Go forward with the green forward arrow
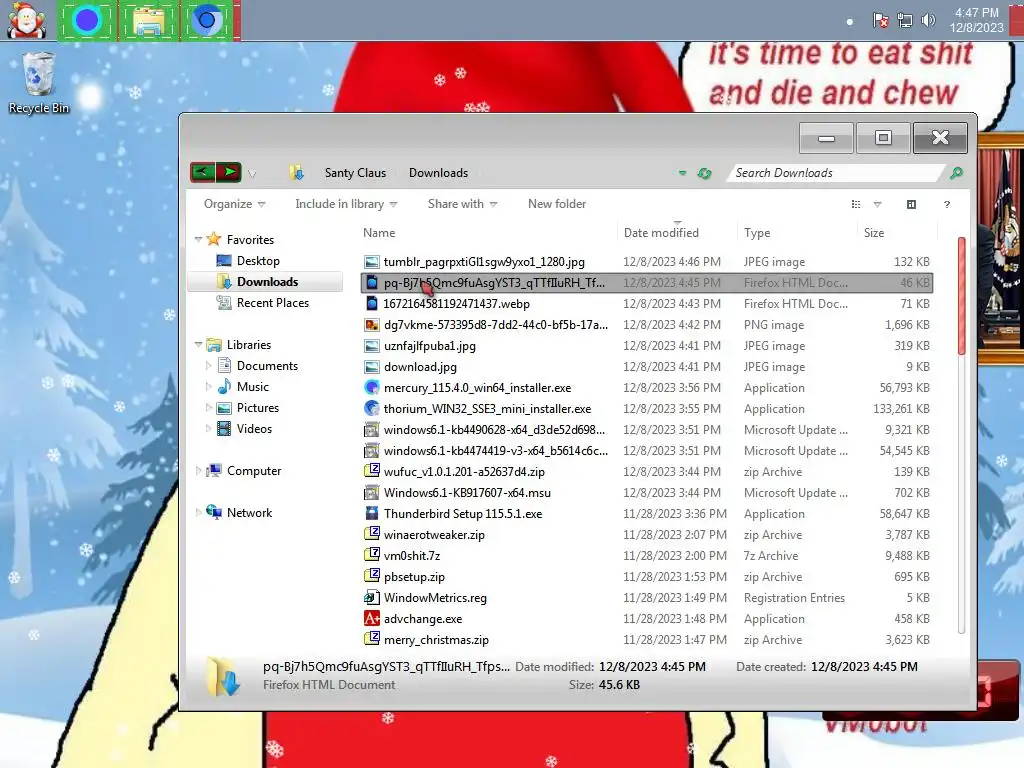This screenshot has height=768, width=1024. tap(229, 172)
